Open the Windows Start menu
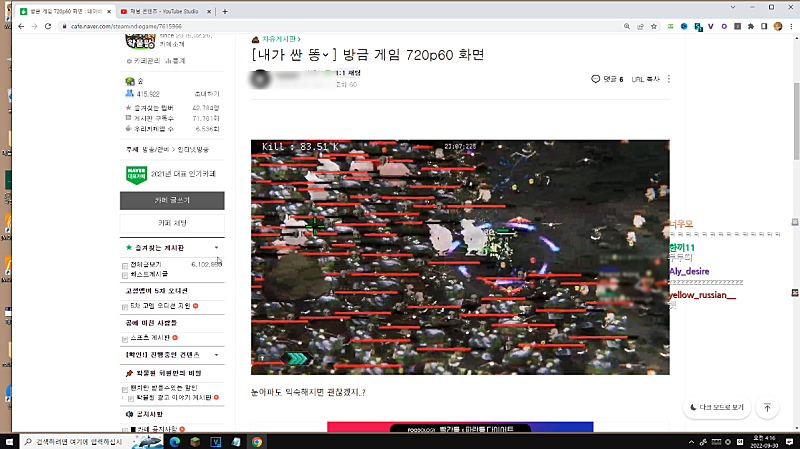This screenshot has height=449, width=800. point(9,442)
